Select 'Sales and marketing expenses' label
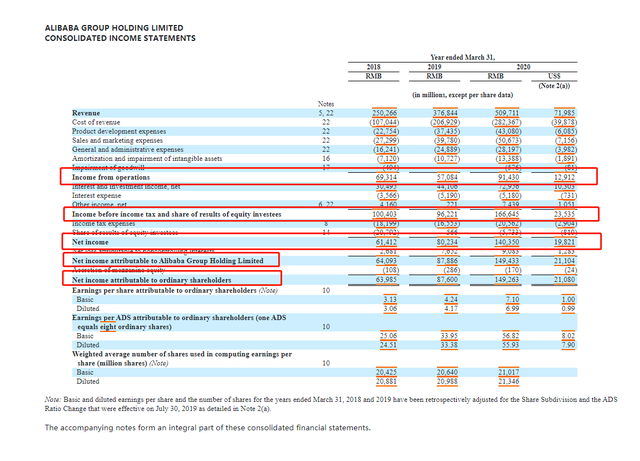 click(117, 140)
